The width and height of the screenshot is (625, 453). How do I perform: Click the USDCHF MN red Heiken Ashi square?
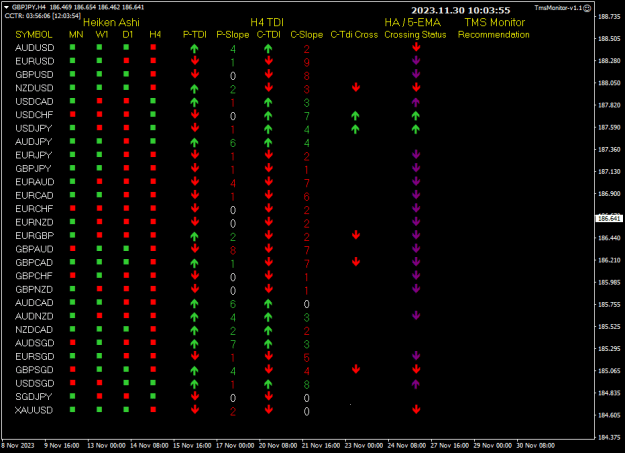coord(73,114)
